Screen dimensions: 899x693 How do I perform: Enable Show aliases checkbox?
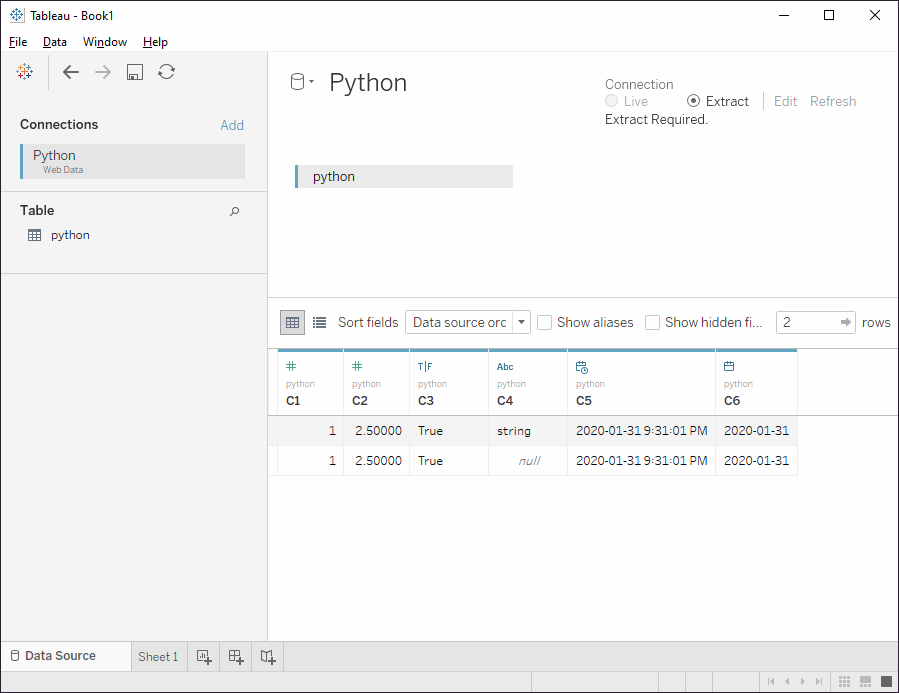pyautogui.click(x=545, y=322)
